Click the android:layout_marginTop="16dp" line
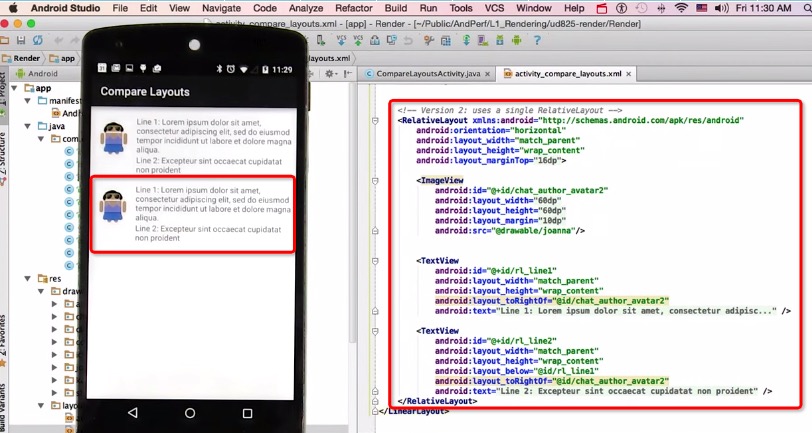The width and height of the screenshot is (812, 433). pos(491,161)
